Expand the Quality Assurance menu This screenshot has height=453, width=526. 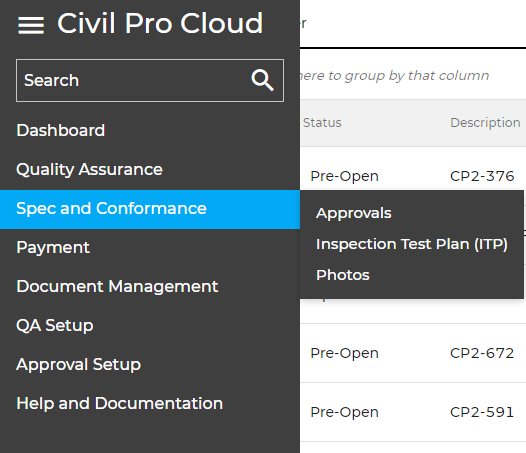pos(89,169)
